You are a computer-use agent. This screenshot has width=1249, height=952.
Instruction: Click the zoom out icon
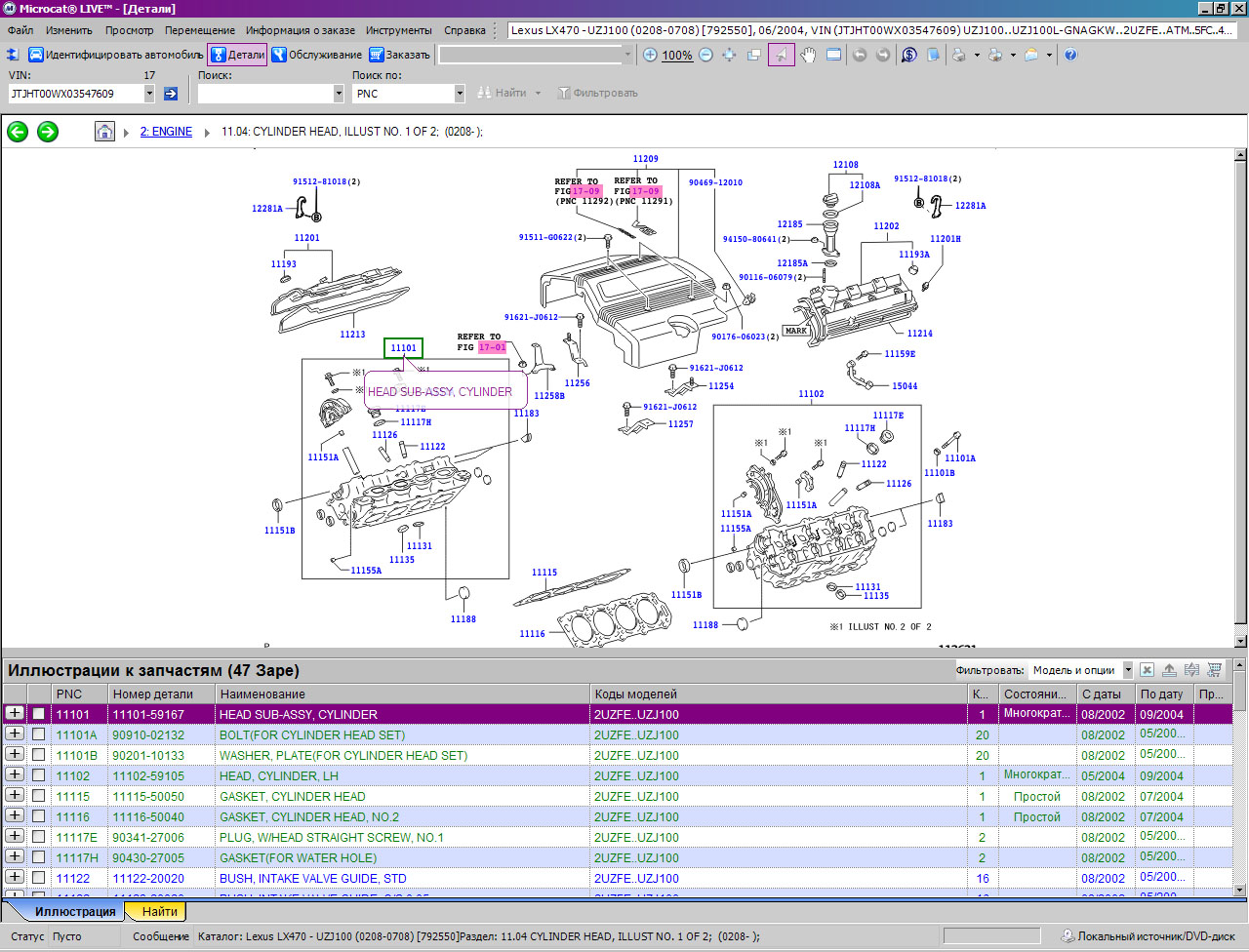point(705,56)
